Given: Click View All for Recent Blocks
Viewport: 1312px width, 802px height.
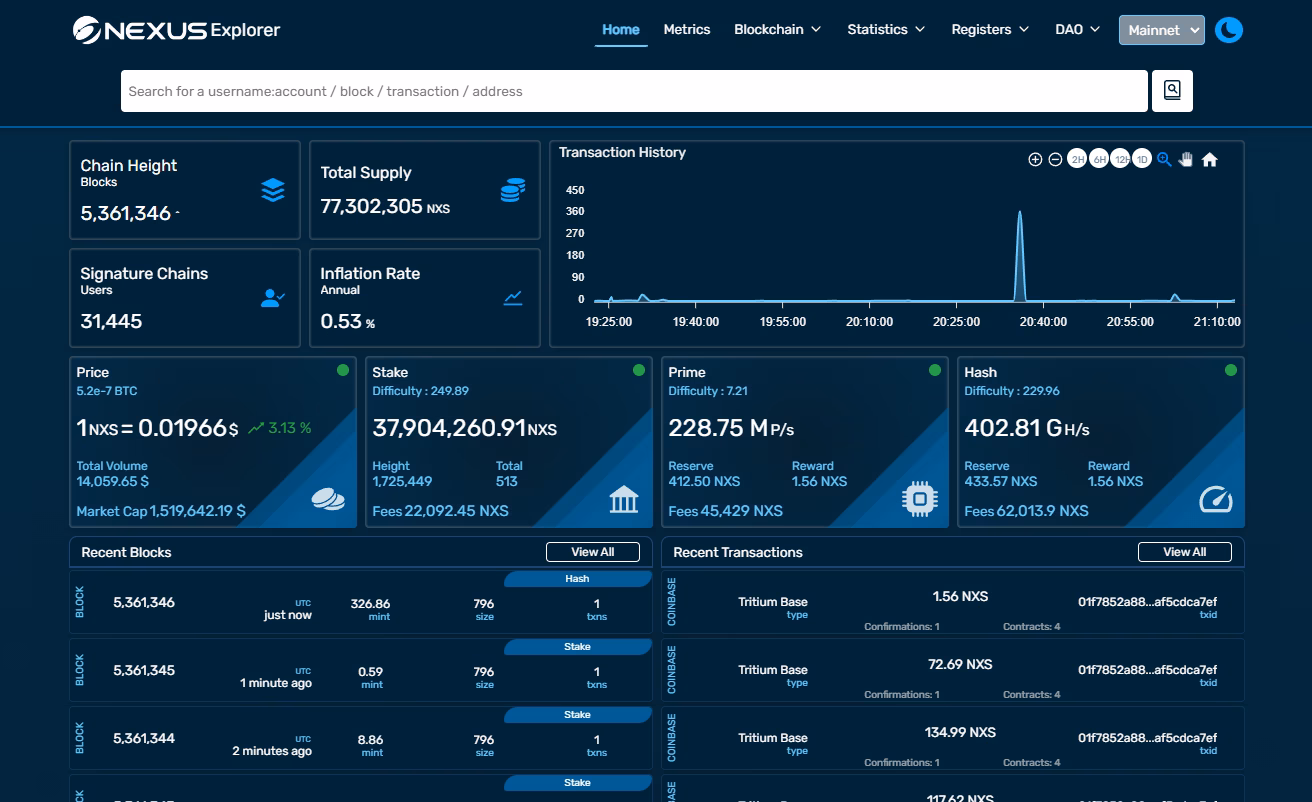Looking at the screenshot, I should (593, 552).
